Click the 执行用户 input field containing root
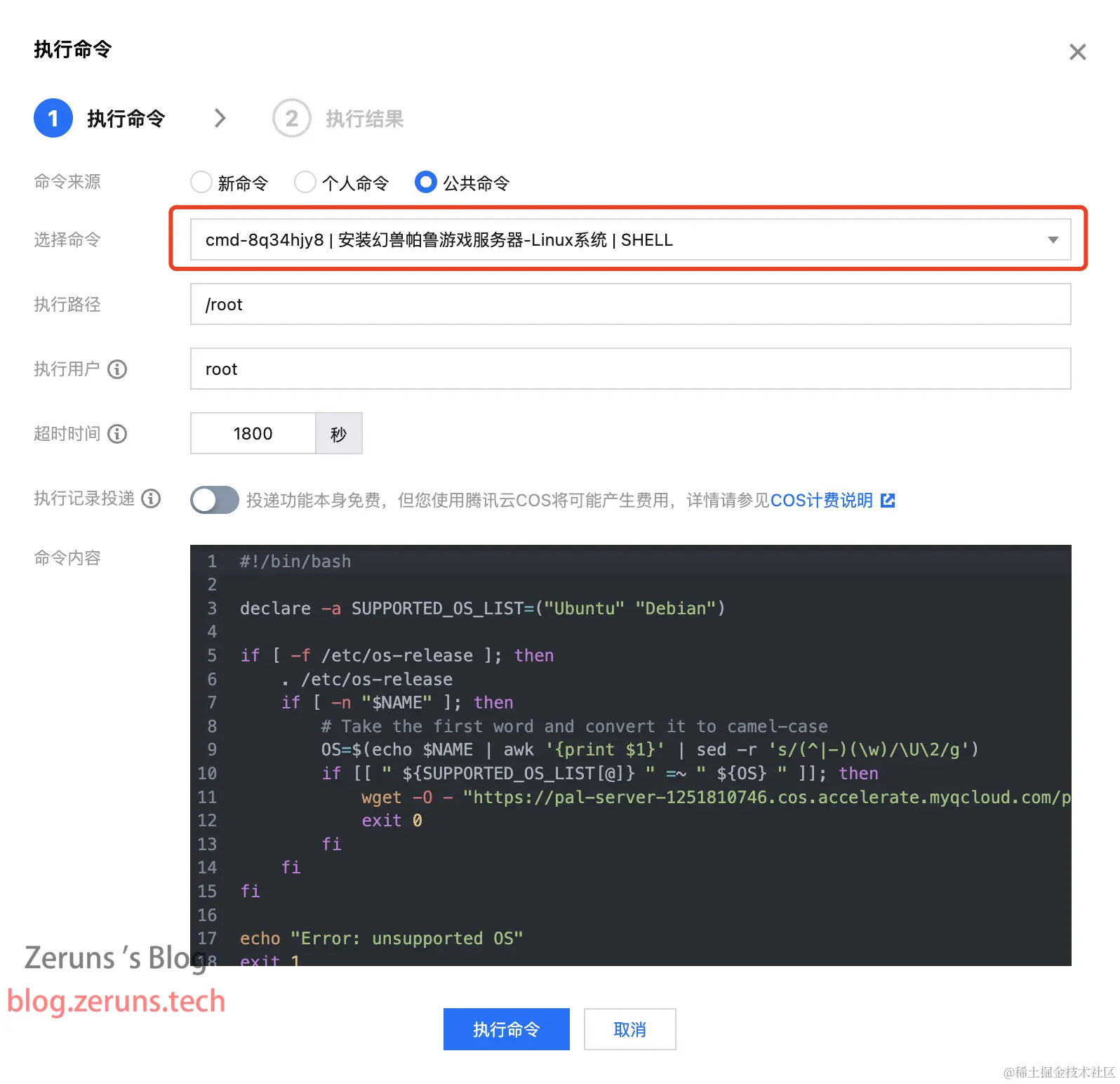Viewport: 1120px width, 1084px height. (630, 369)
